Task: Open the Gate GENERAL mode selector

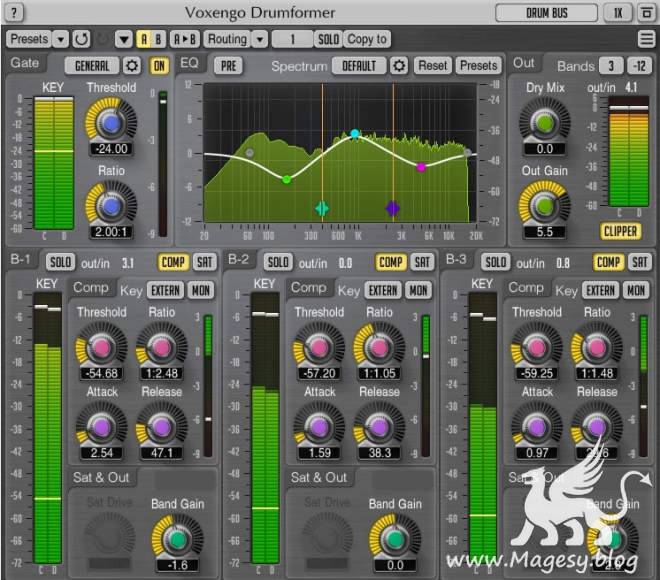Action: [x=92, y=66]
